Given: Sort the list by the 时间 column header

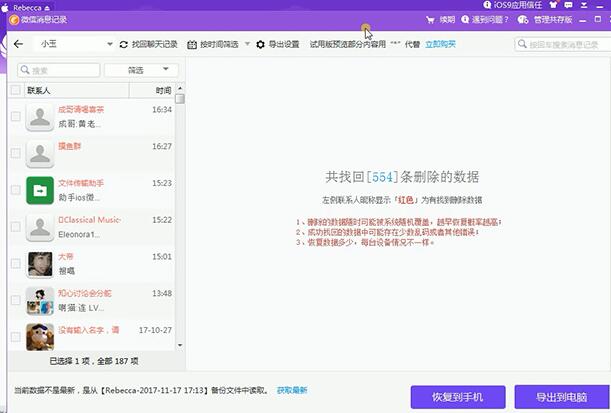Looking at the screenshot, I should [x=163, y=90].
